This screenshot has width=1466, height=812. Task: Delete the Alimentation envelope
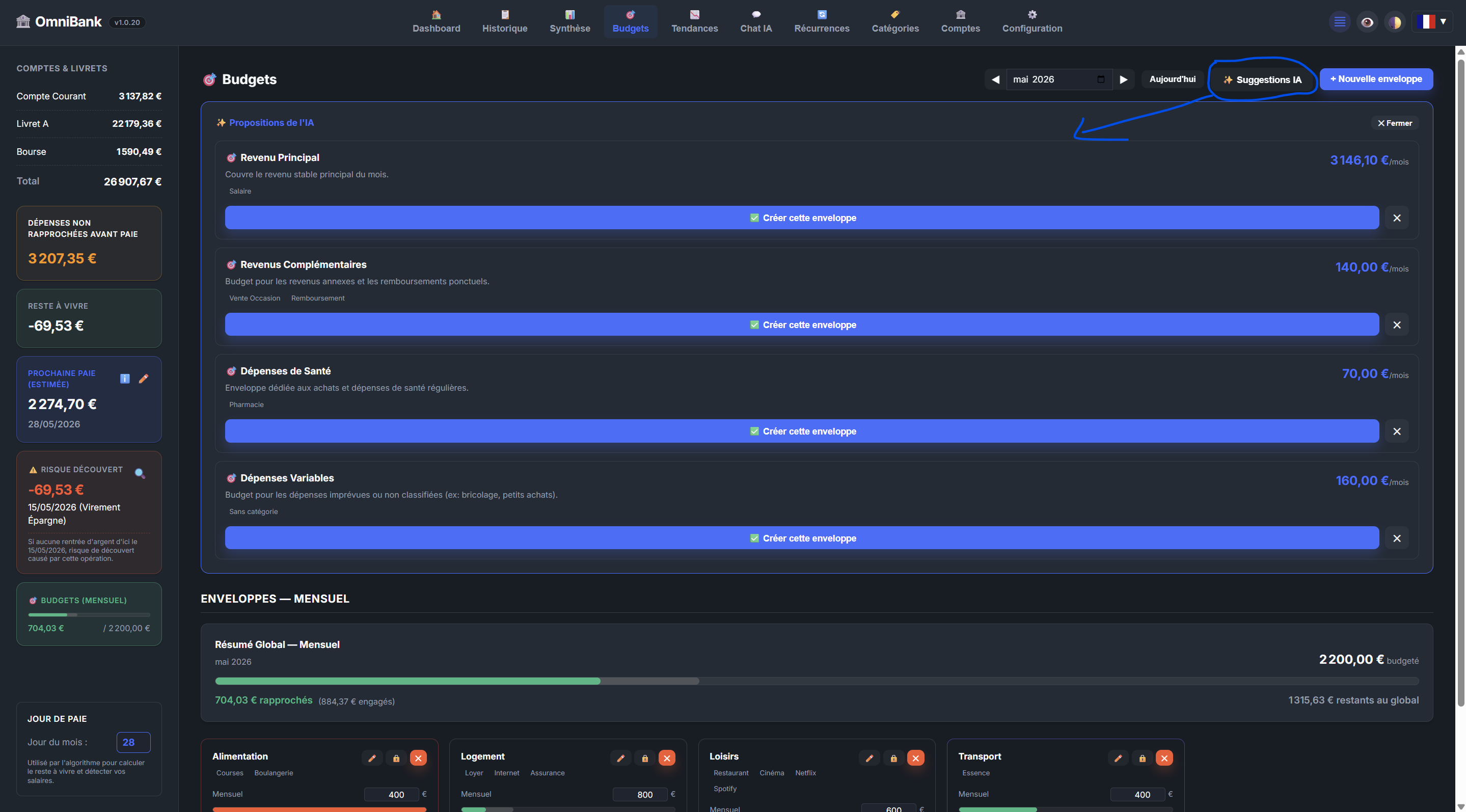coord(418,758)
